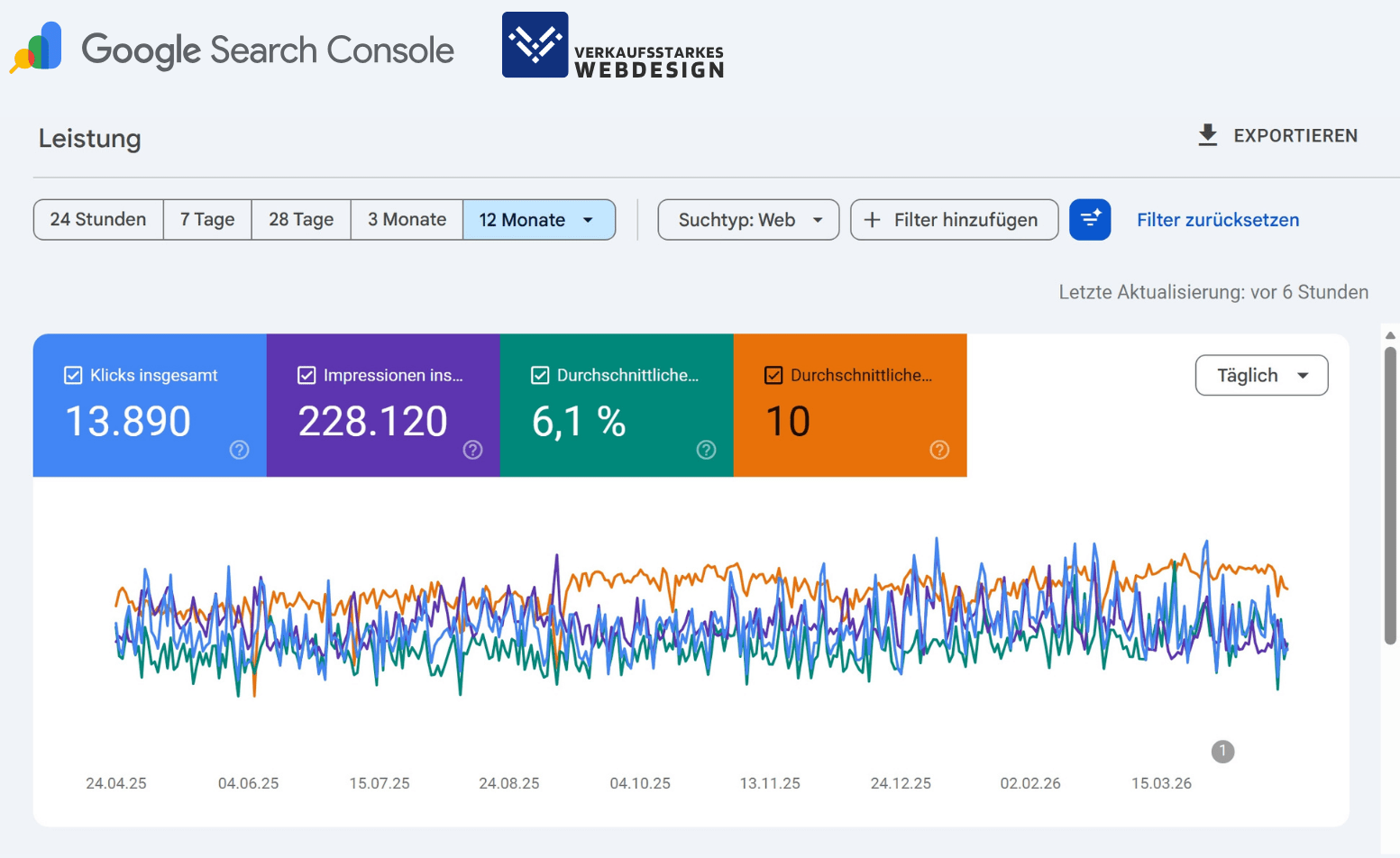
Task: Toggle the Durchschnittliche CTR checkbox
Action: click(540, 375)
